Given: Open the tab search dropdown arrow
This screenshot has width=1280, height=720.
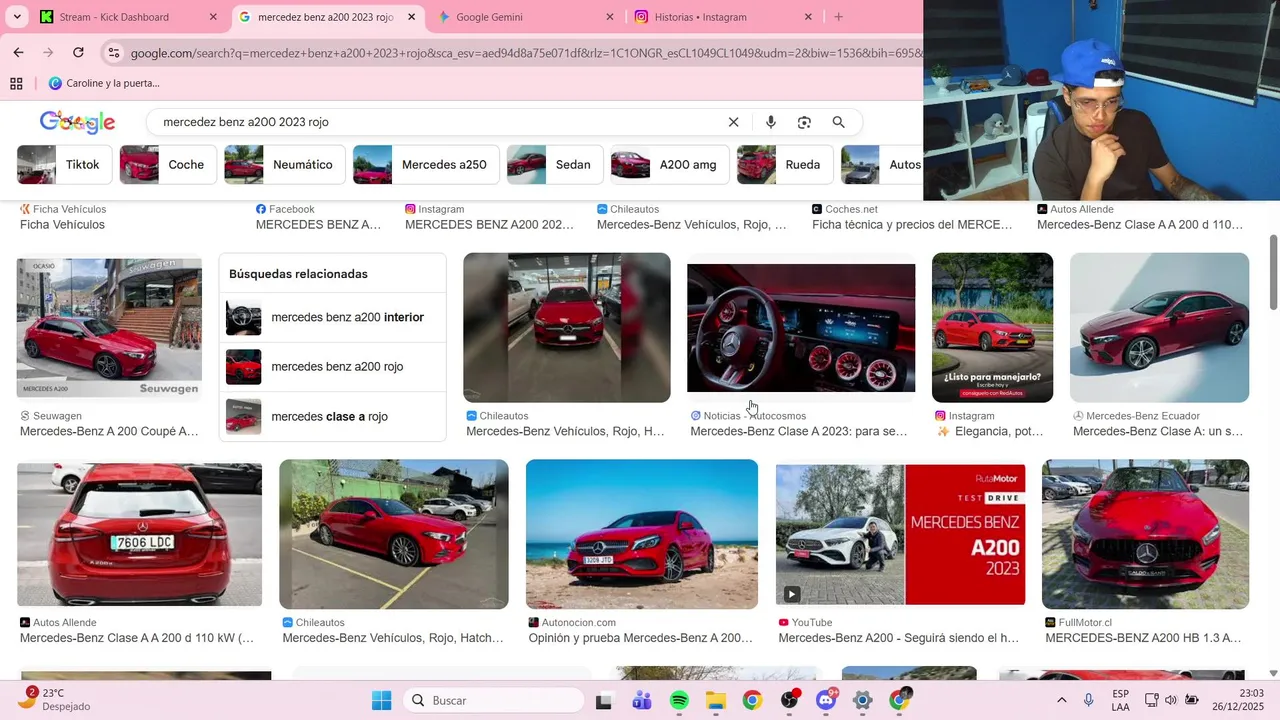Looking at the screenshot, I should pyautogui.click(x=16, y=17).
